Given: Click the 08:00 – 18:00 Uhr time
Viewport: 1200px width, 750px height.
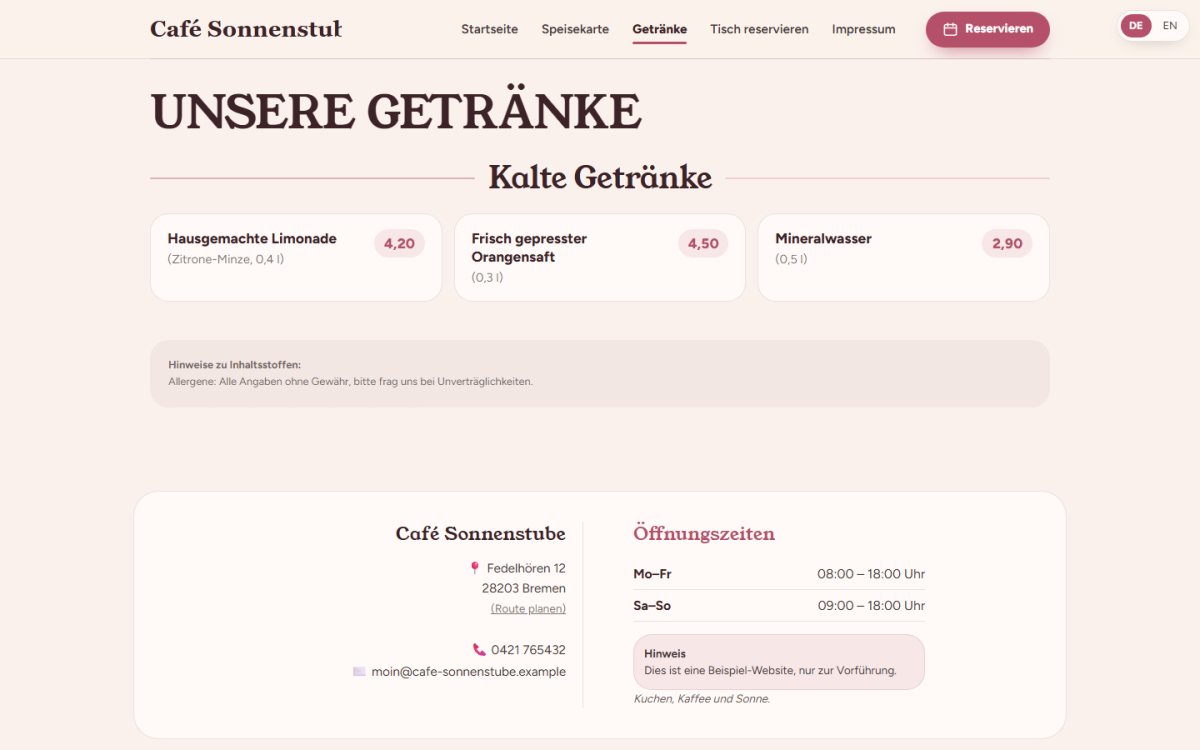Looking at the screenshot, I should click(x=871, y=574).
